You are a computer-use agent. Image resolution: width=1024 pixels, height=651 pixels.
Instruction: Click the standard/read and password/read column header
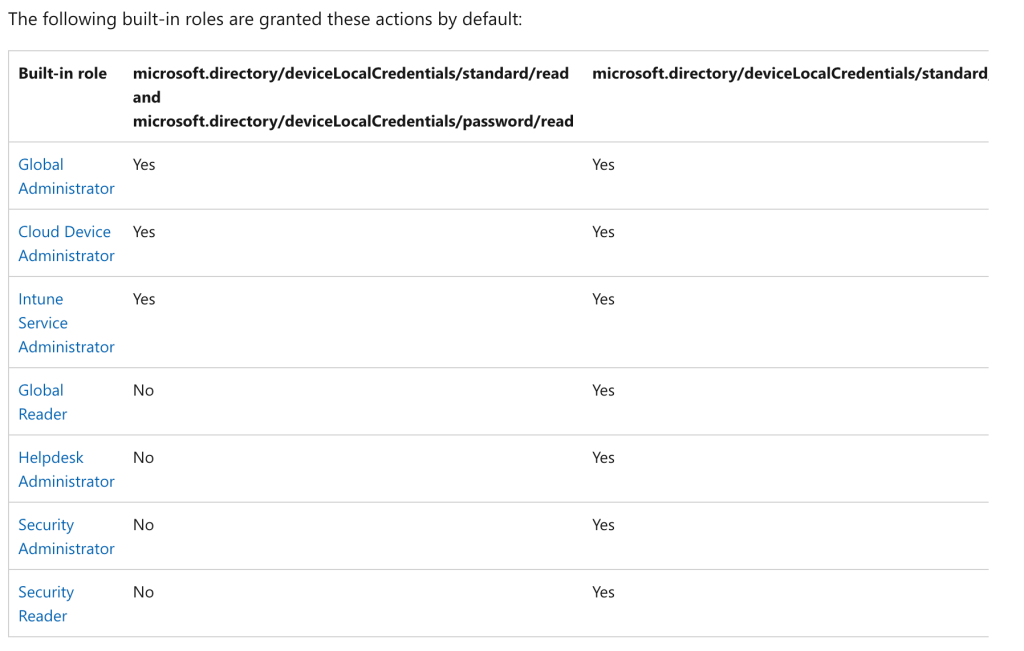point(352,97)
